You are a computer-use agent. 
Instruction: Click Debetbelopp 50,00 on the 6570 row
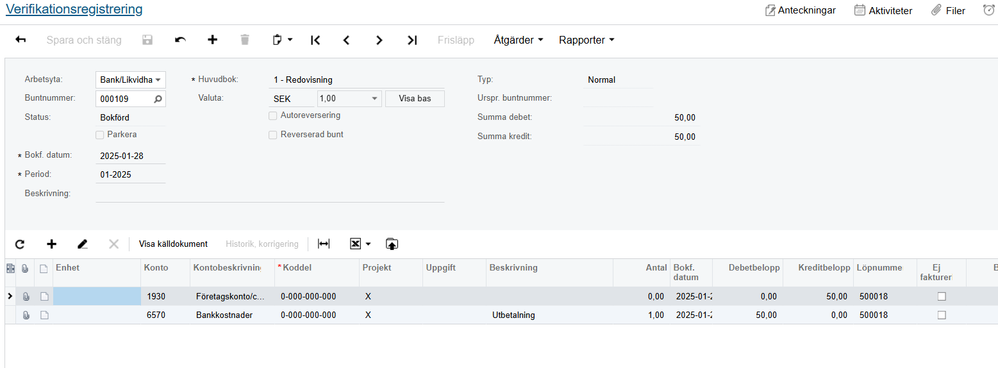point(747,315)
